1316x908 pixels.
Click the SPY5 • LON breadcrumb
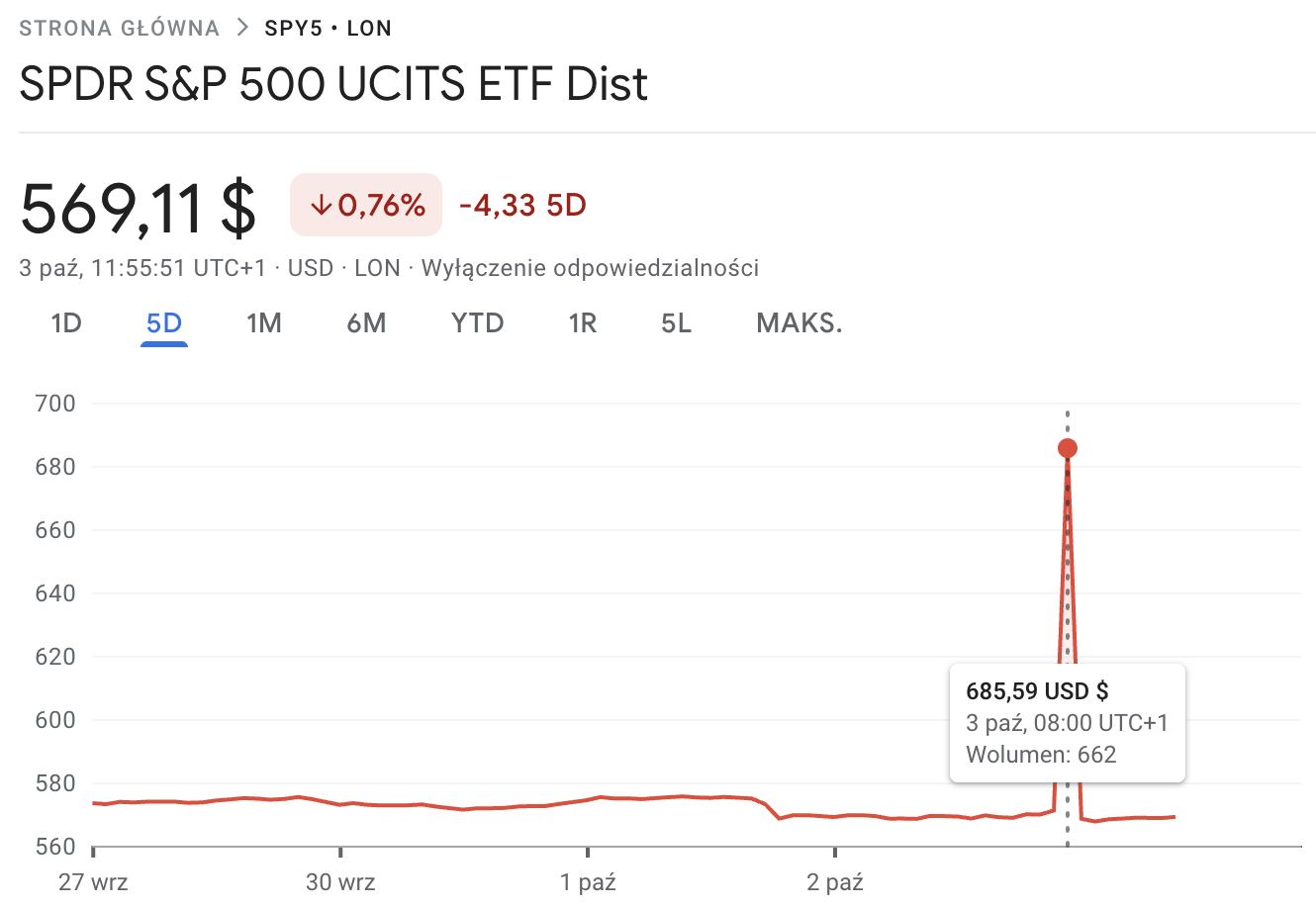pyautogui.click(x=328, y=28)
